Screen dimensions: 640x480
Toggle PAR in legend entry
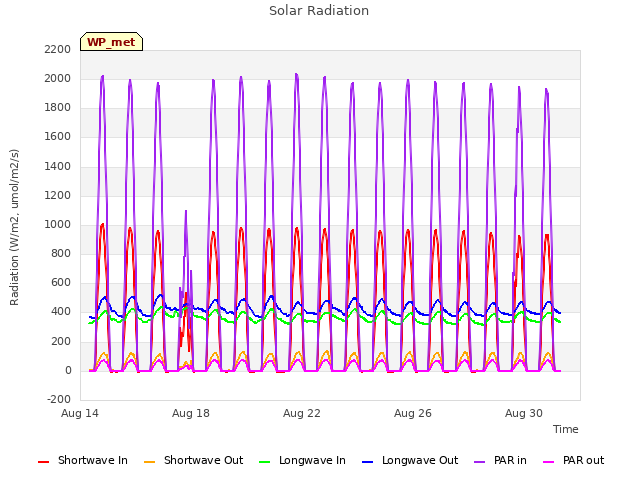click(500, 460)
